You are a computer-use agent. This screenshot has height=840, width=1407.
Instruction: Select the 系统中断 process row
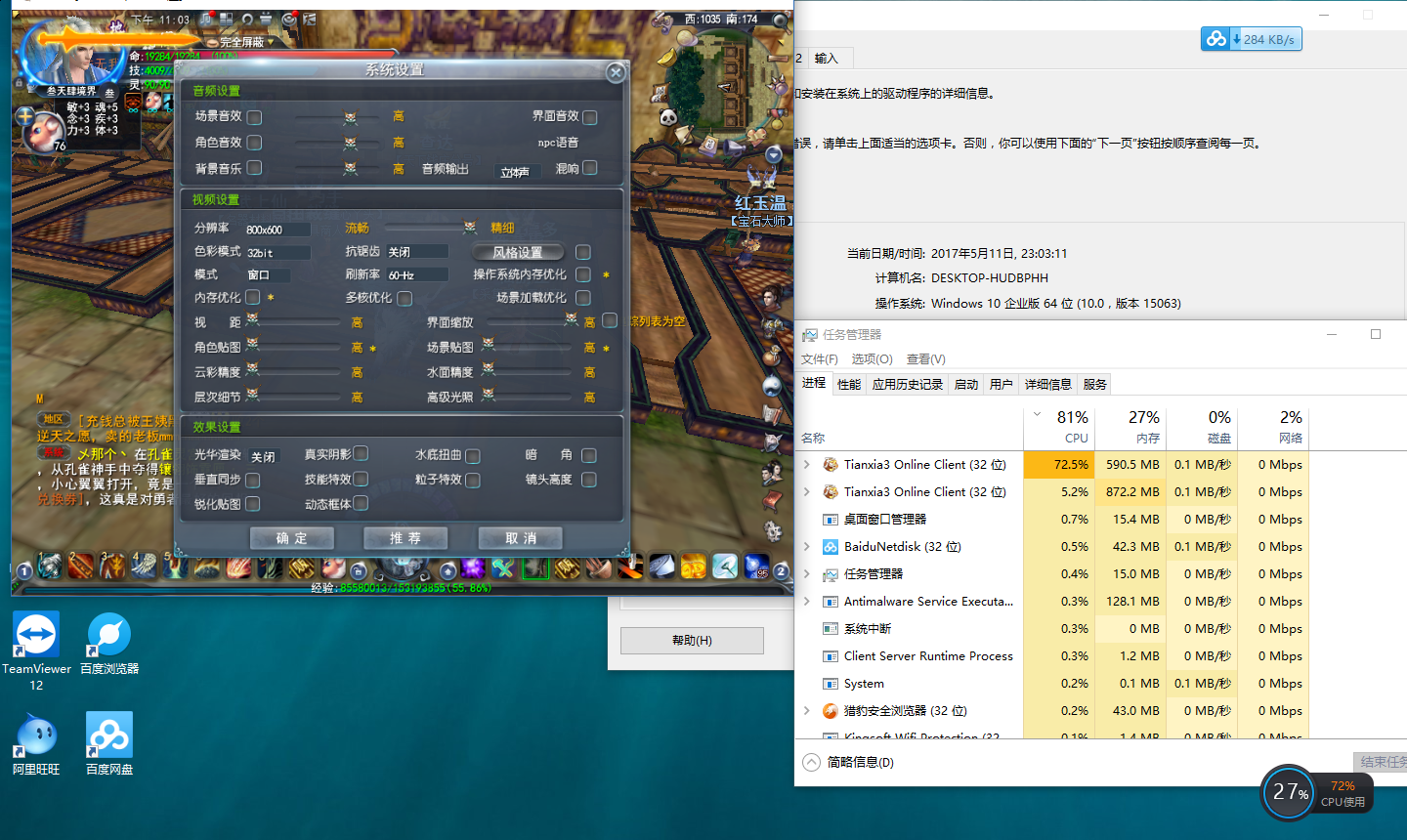[x=1052, y=629]
